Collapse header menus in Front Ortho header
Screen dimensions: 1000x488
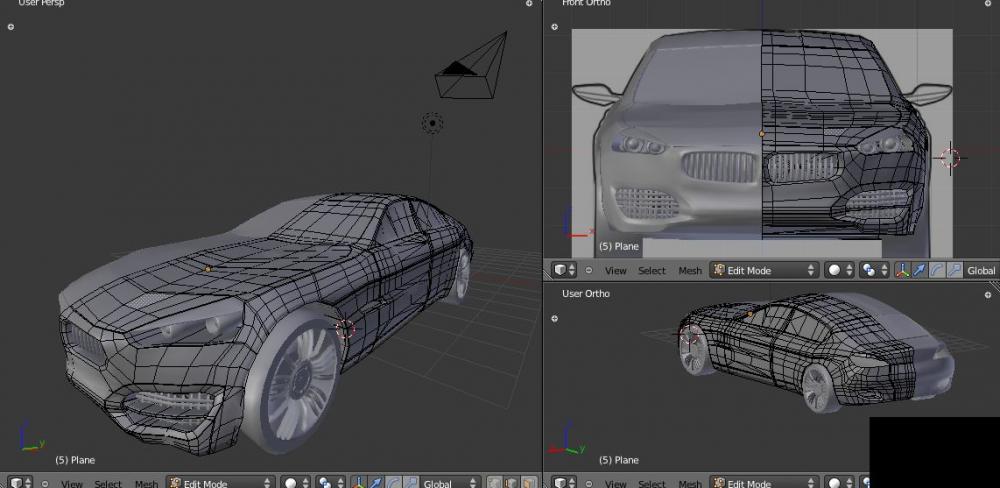tap(588, 270)
